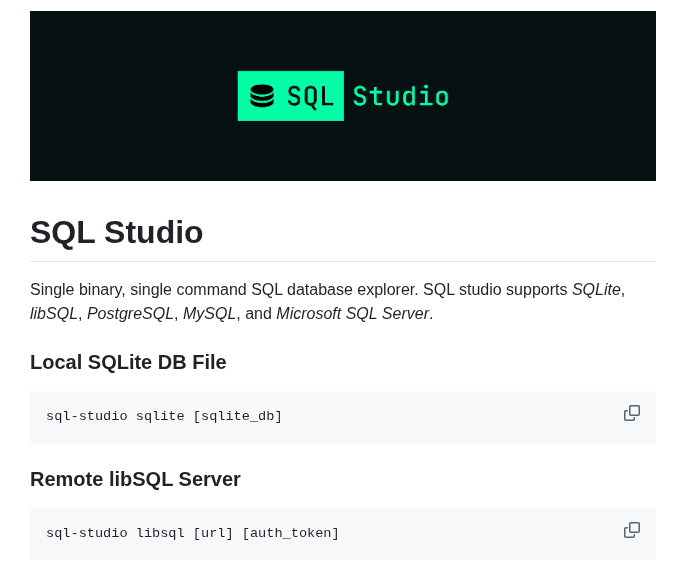Click the database icon in the banner logo
Image resolution: width=682 pixels, height=567 pixels.
click(262, 96)
